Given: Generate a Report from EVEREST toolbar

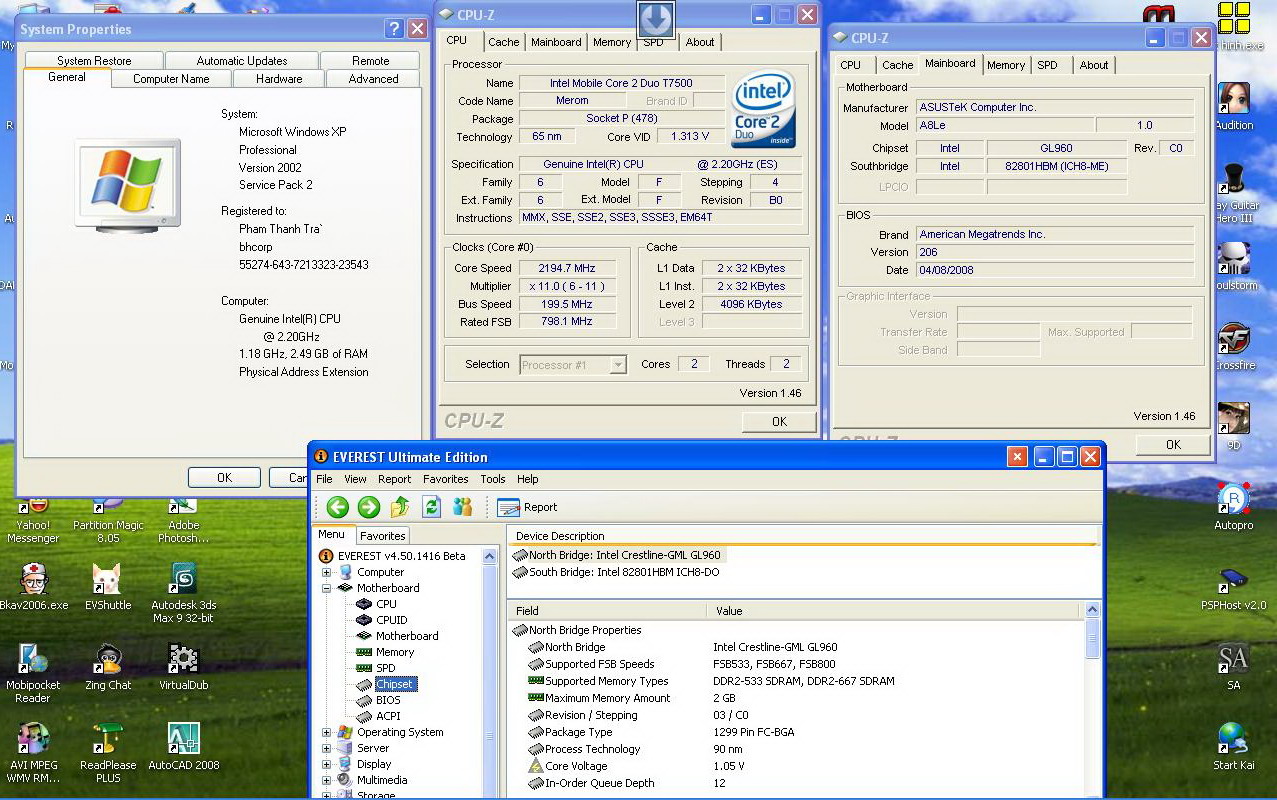Looking at the screenshot, I should (x=527, y=507).
